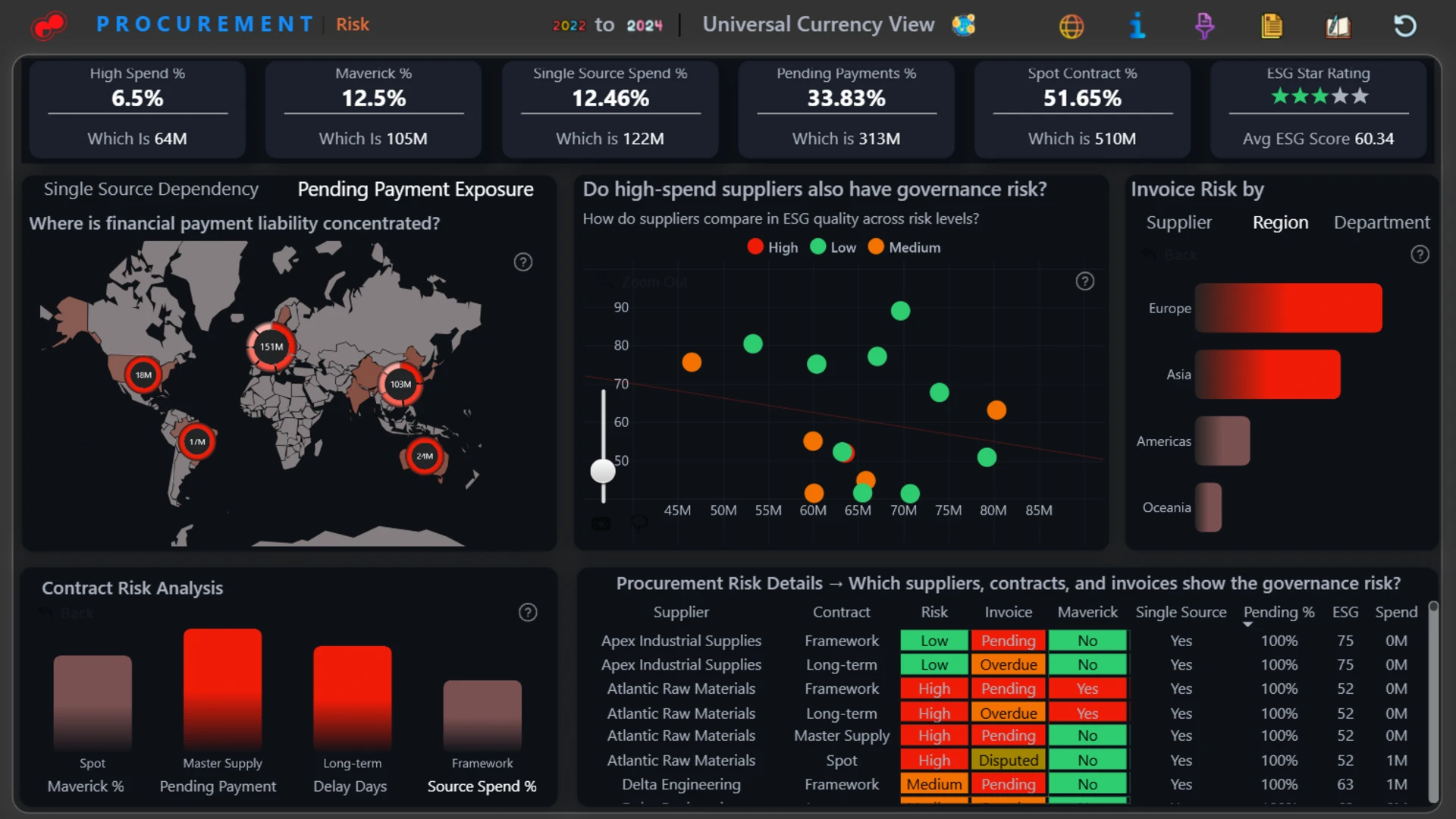Click the ESG star rating stars
The height and width of the screenshot is (819, 1456).
(1319, 96)
